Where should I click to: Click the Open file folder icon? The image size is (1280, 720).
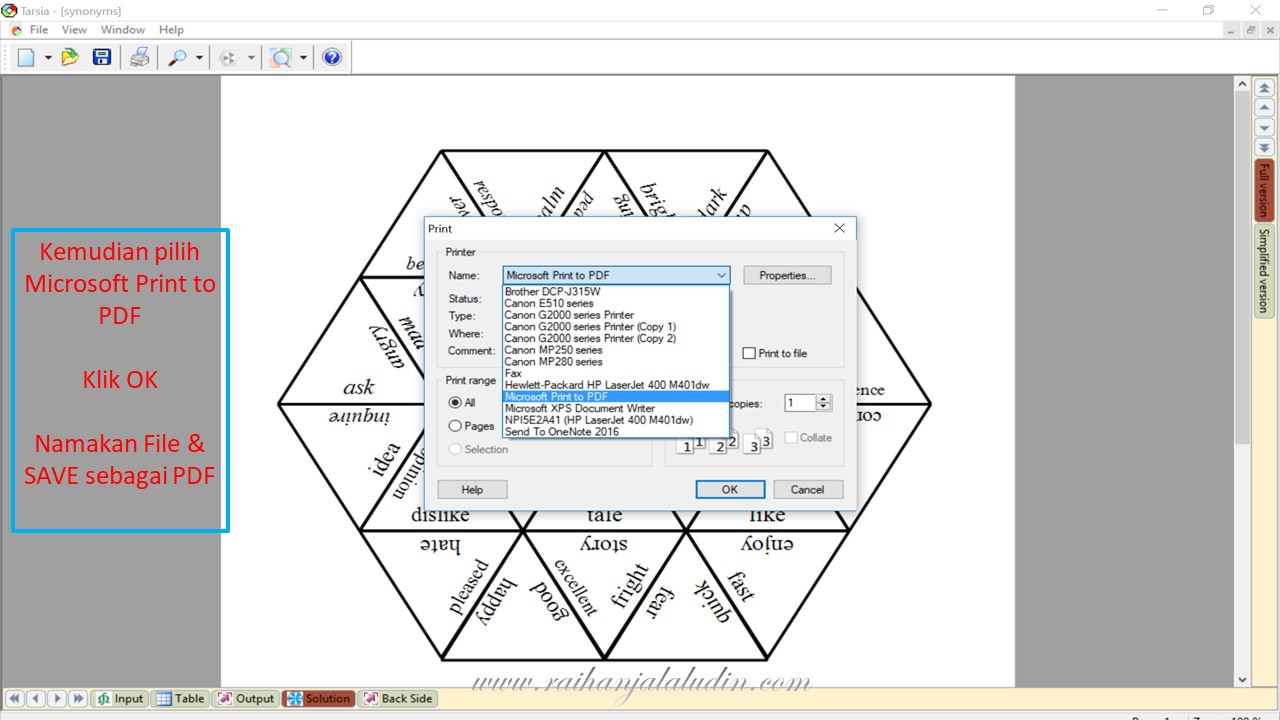70,58
